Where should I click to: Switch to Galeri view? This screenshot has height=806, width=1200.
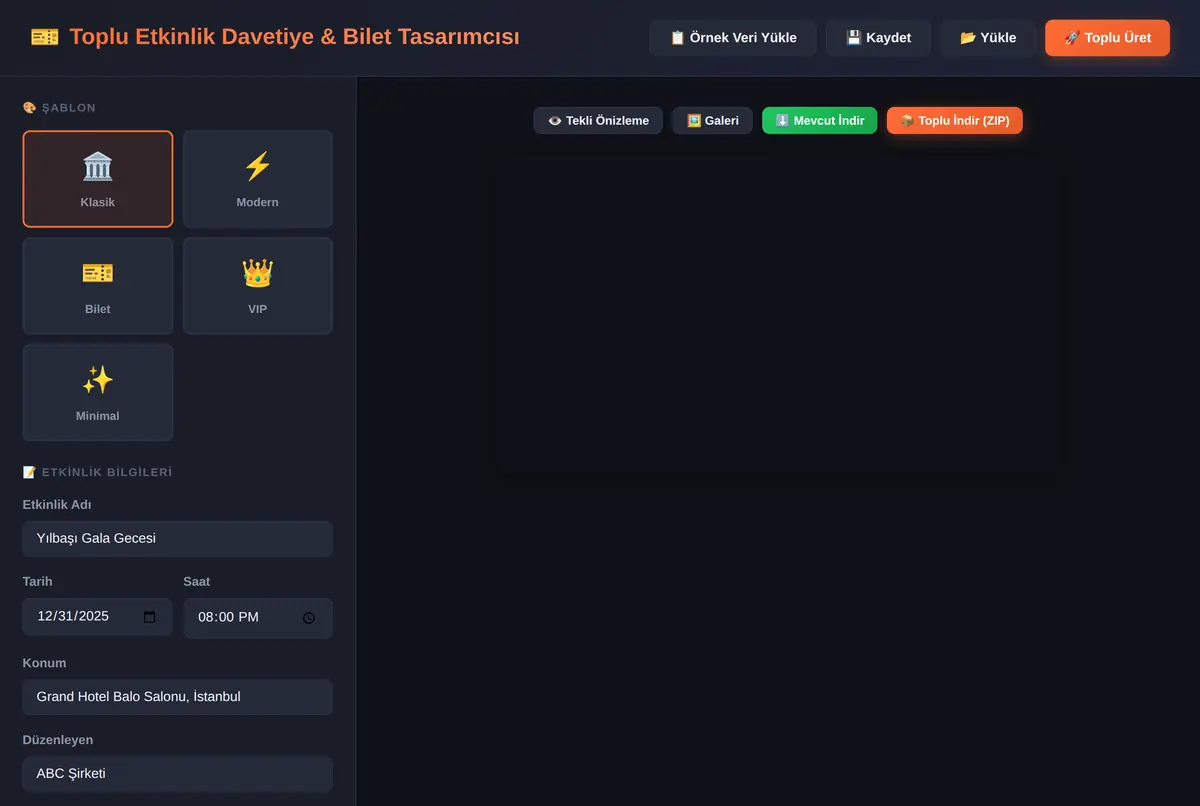pyautogui.click(x=712, y=121)
